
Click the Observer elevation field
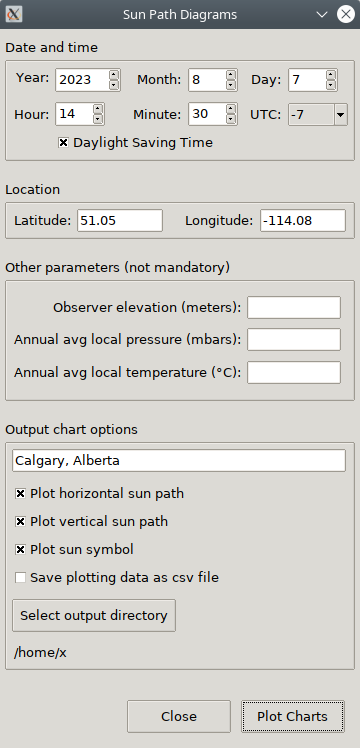pos(294,307)
